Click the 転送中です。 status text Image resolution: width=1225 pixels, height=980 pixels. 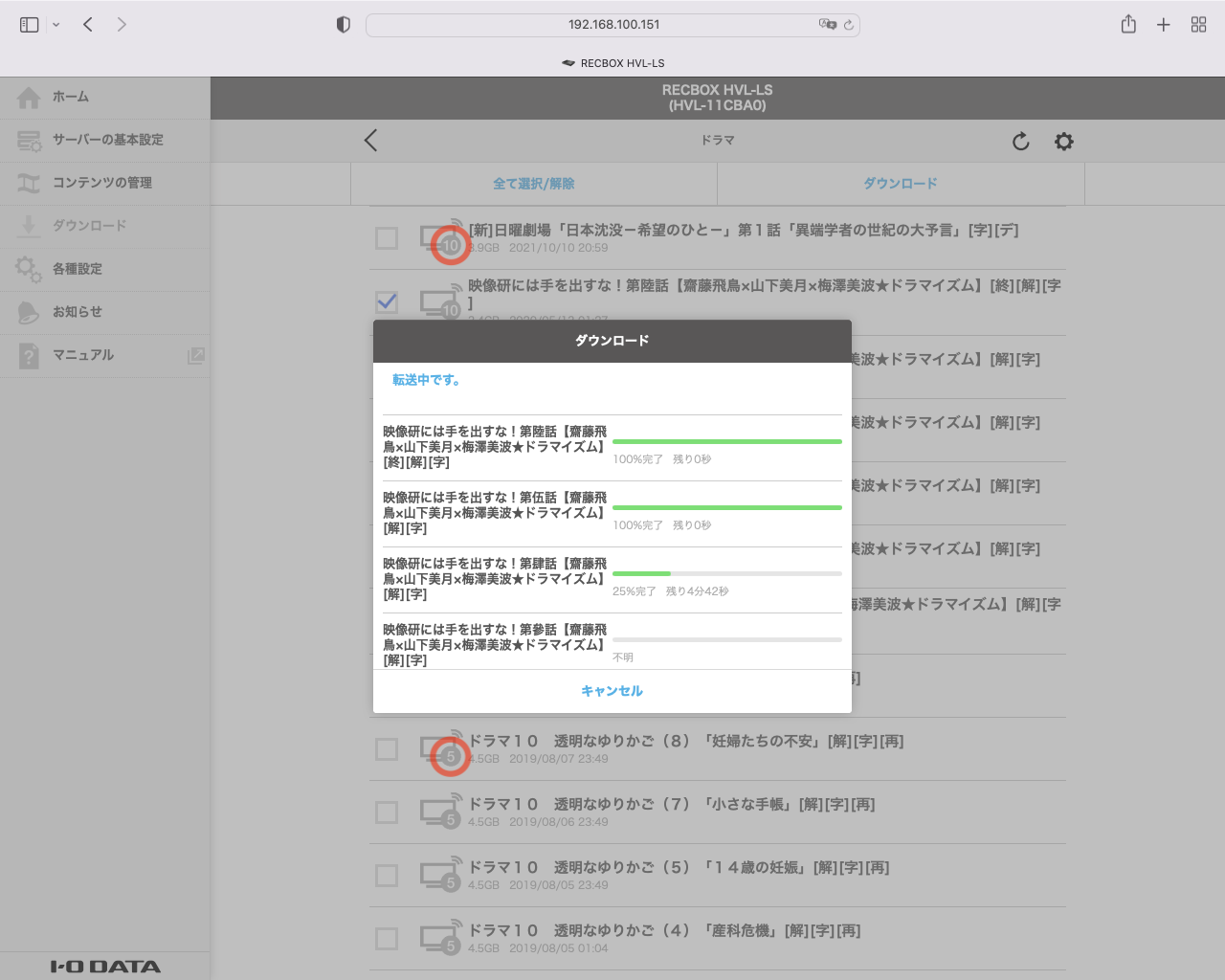pos(427,380)
